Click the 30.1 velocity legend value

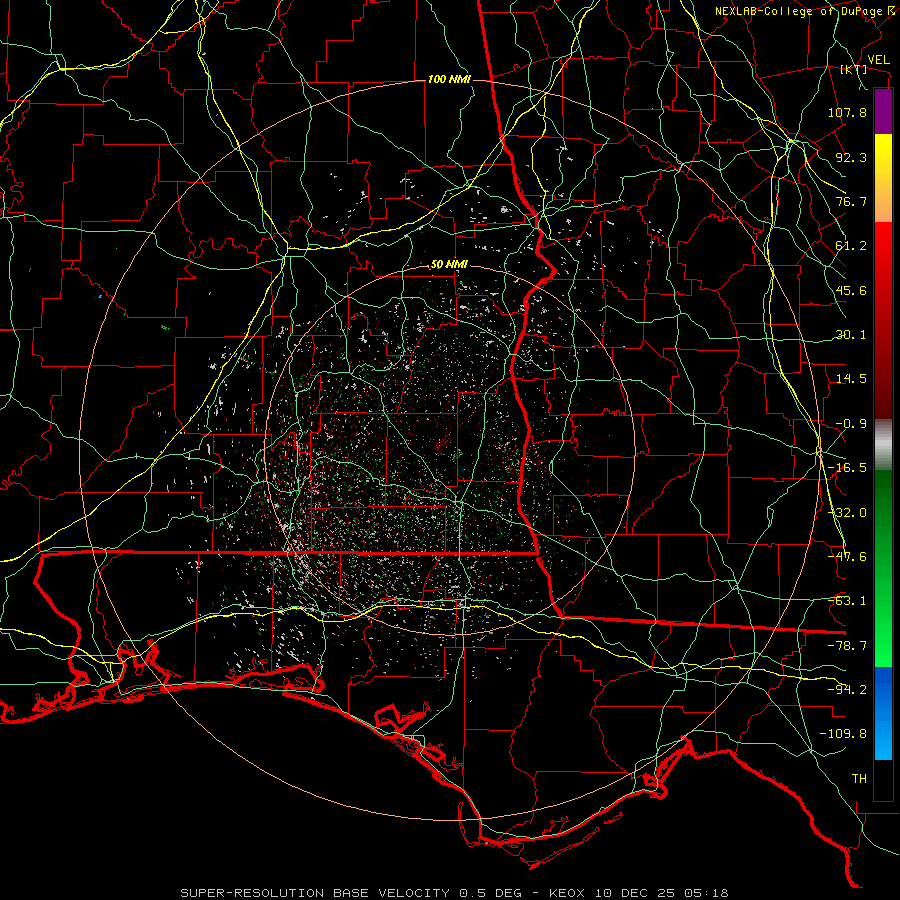pos(851,335)
